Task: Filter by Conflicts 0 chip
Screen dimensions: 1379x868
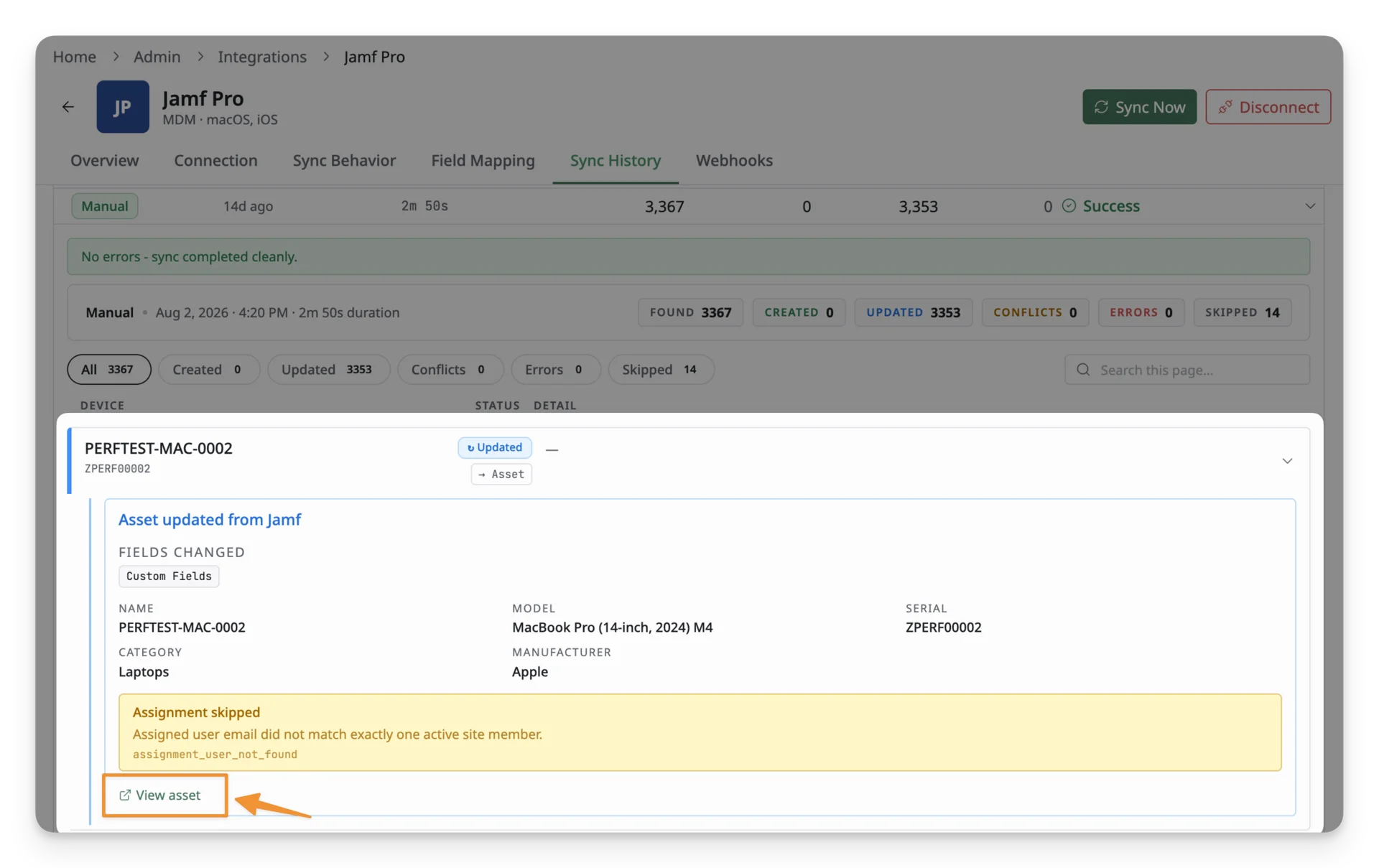Action: point(450,369)
